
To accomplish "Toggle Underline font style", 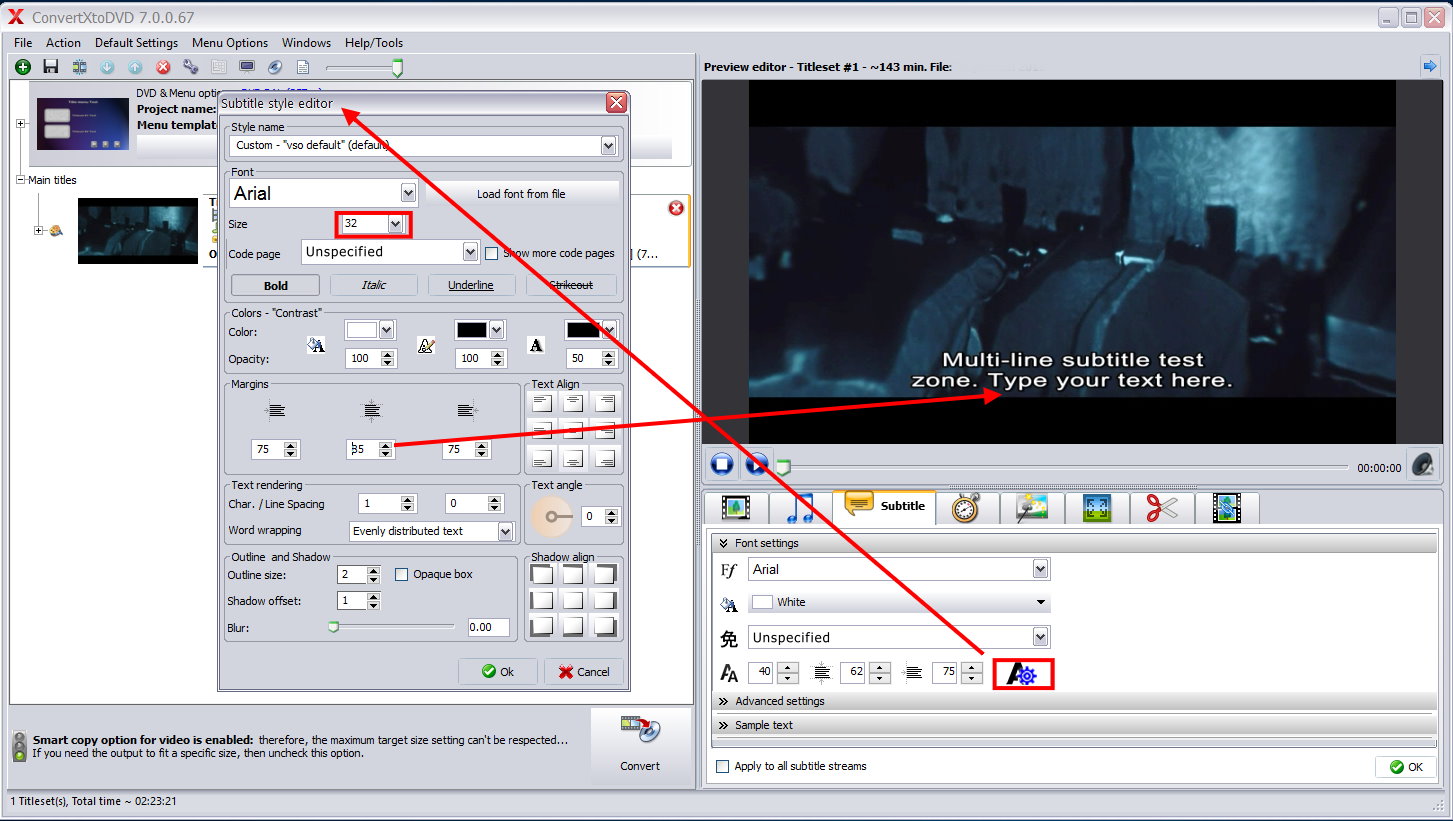I will pos(471,285).
